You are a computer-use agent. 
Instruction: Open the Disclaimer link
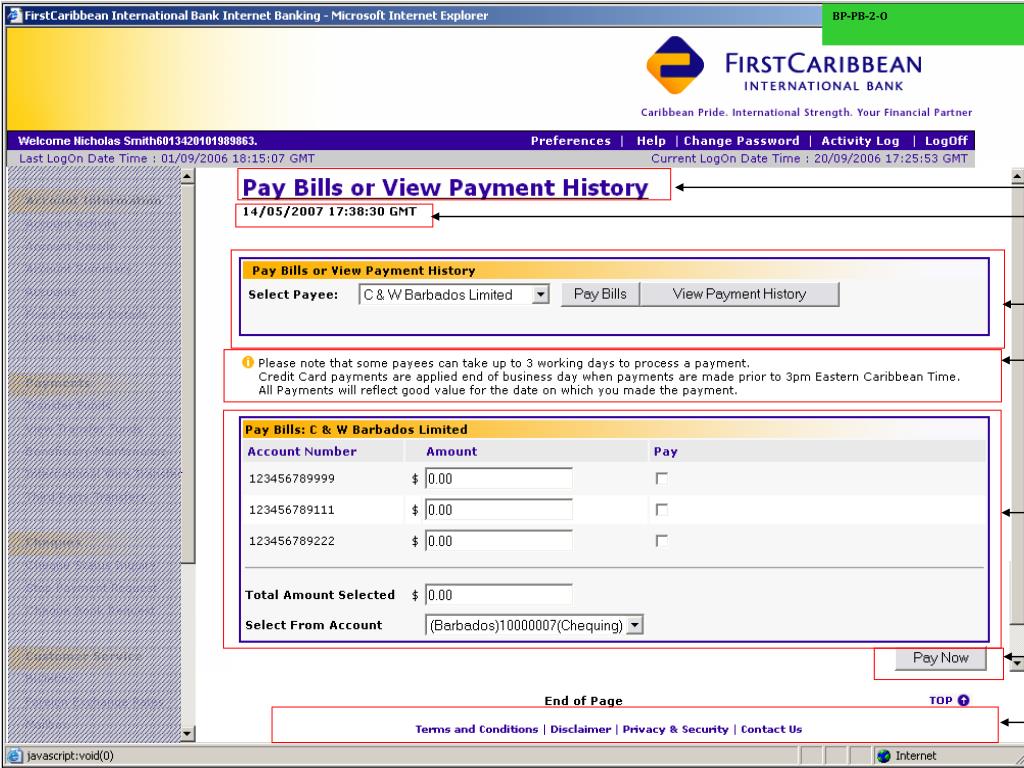coord(581,729)
